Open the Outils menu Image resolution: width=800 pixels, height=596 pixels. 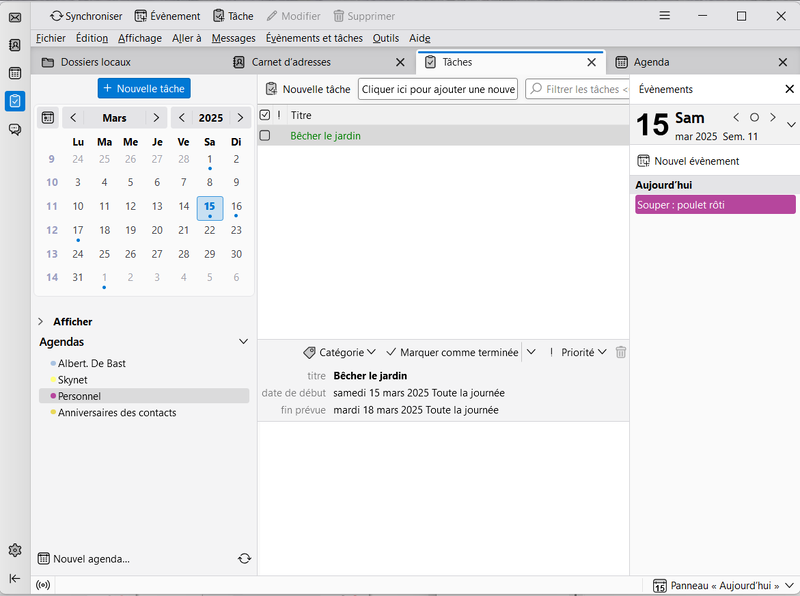tap(386, 38)
